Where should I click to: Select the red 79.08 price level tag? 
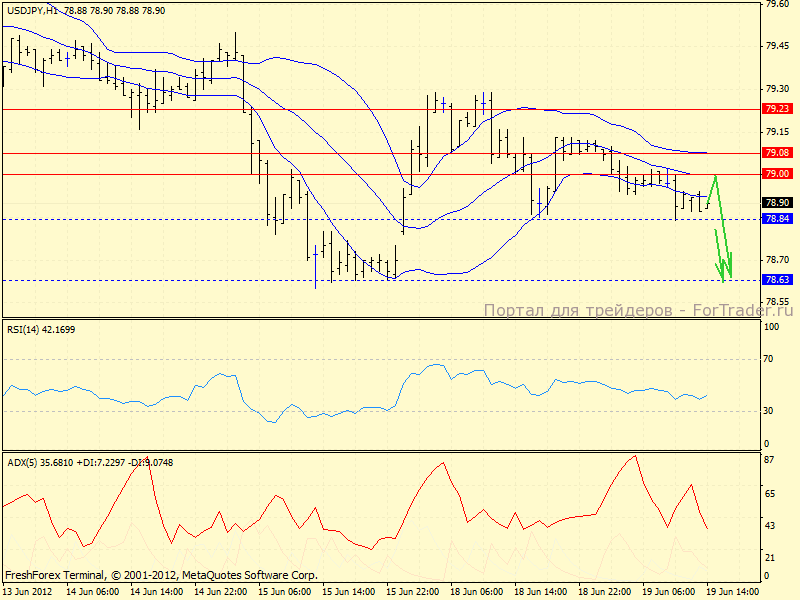[777, 153]
